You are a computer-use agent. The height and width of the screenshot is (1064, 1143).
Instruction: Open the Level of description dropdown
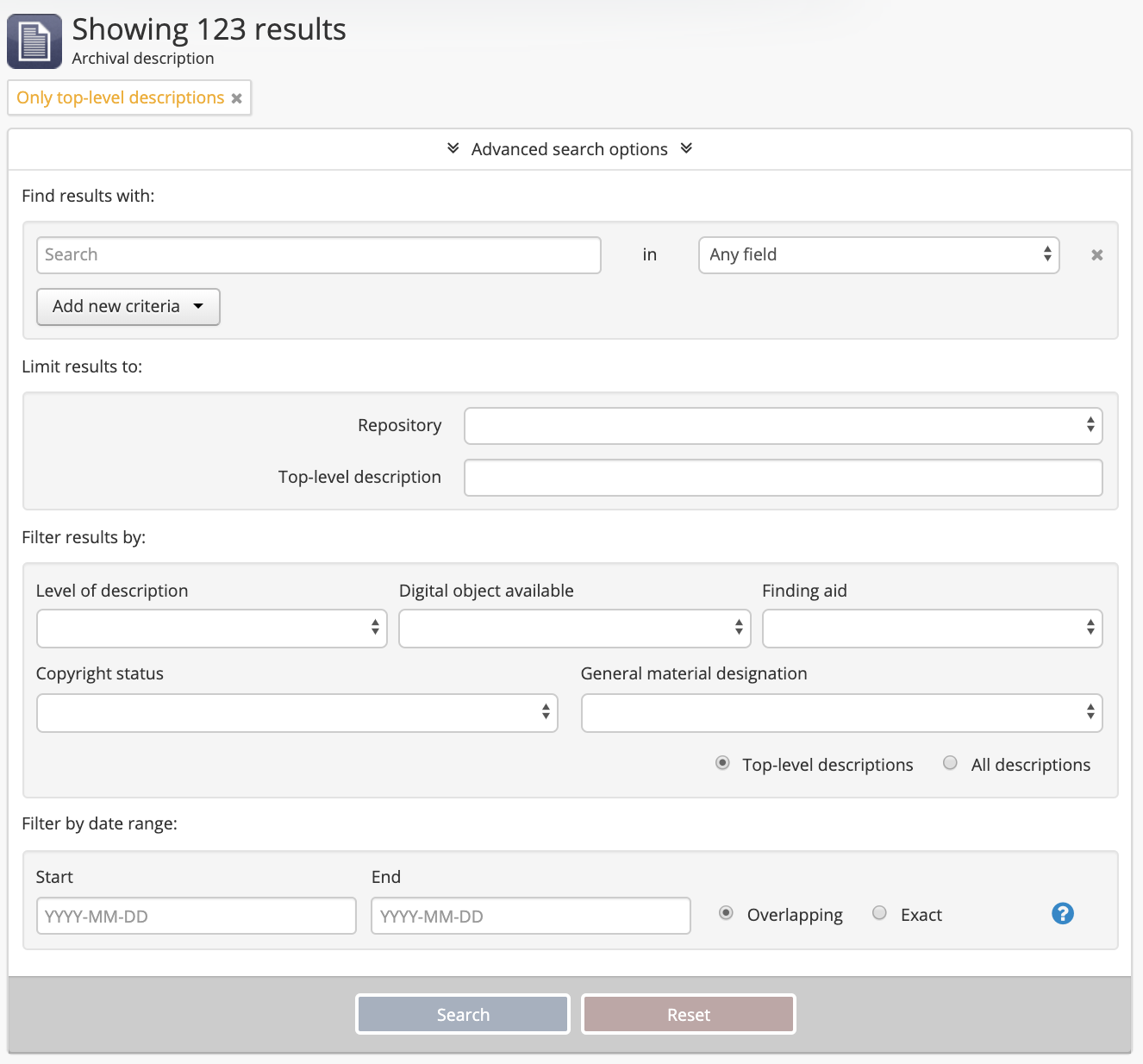211,629
